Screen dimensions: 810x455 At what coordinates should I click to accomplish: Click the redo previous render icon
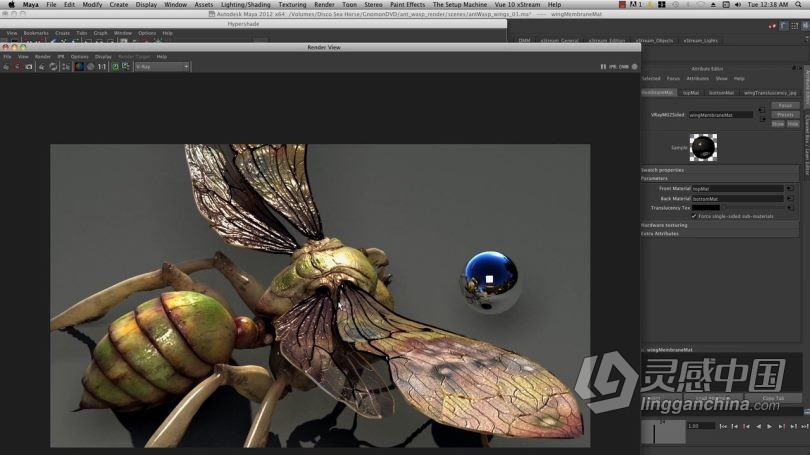[x=6, y=67]
